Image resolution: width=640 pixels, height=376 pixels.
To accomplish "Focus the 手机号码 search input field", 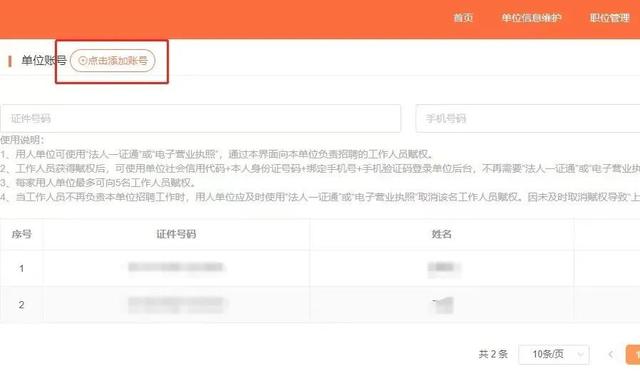I will 528,118.
